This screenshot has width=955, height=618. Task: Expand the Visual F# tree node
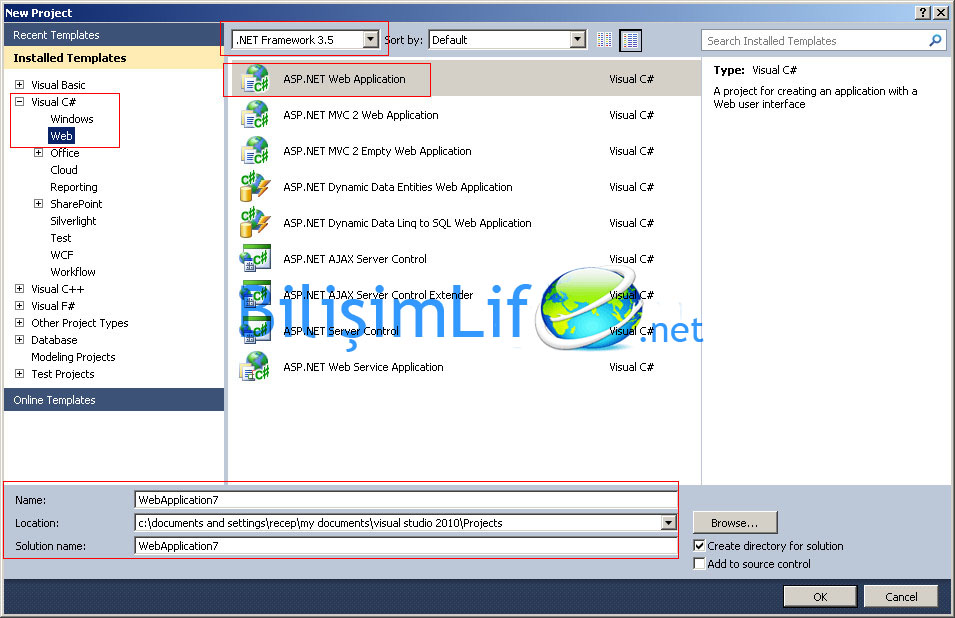(x=19, y=306)
